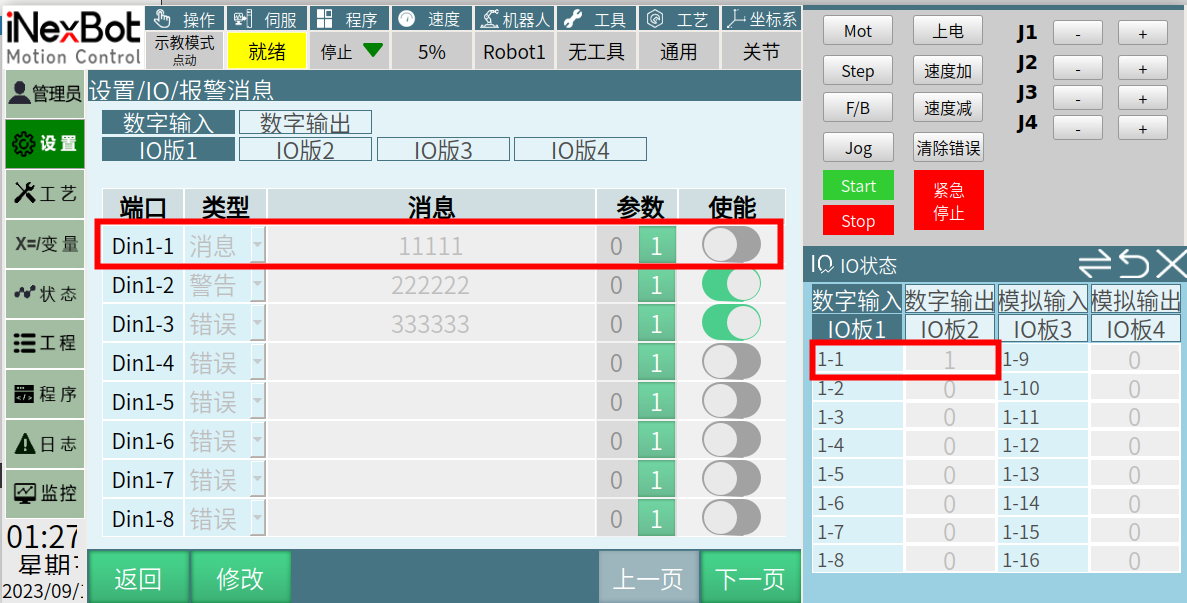Viewport: 1187px width, 603px height.
Task: Click the undo arrow icon in IO状态 header
Action: click(x=1133, y=264)
